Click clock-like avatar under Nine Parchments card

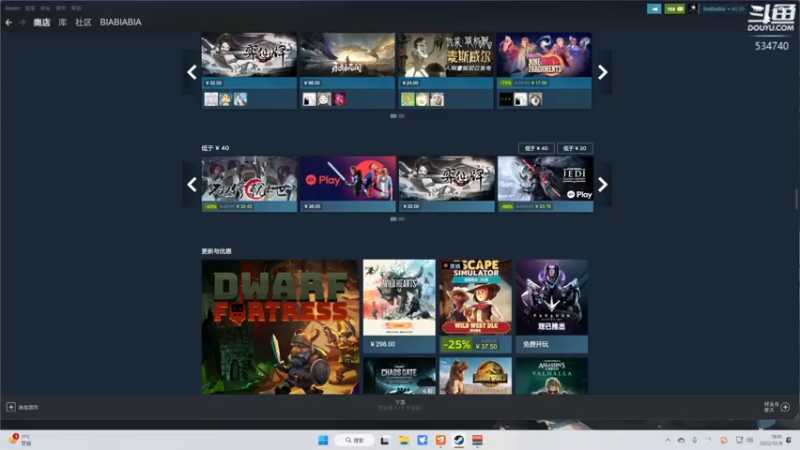click(535, 99)
